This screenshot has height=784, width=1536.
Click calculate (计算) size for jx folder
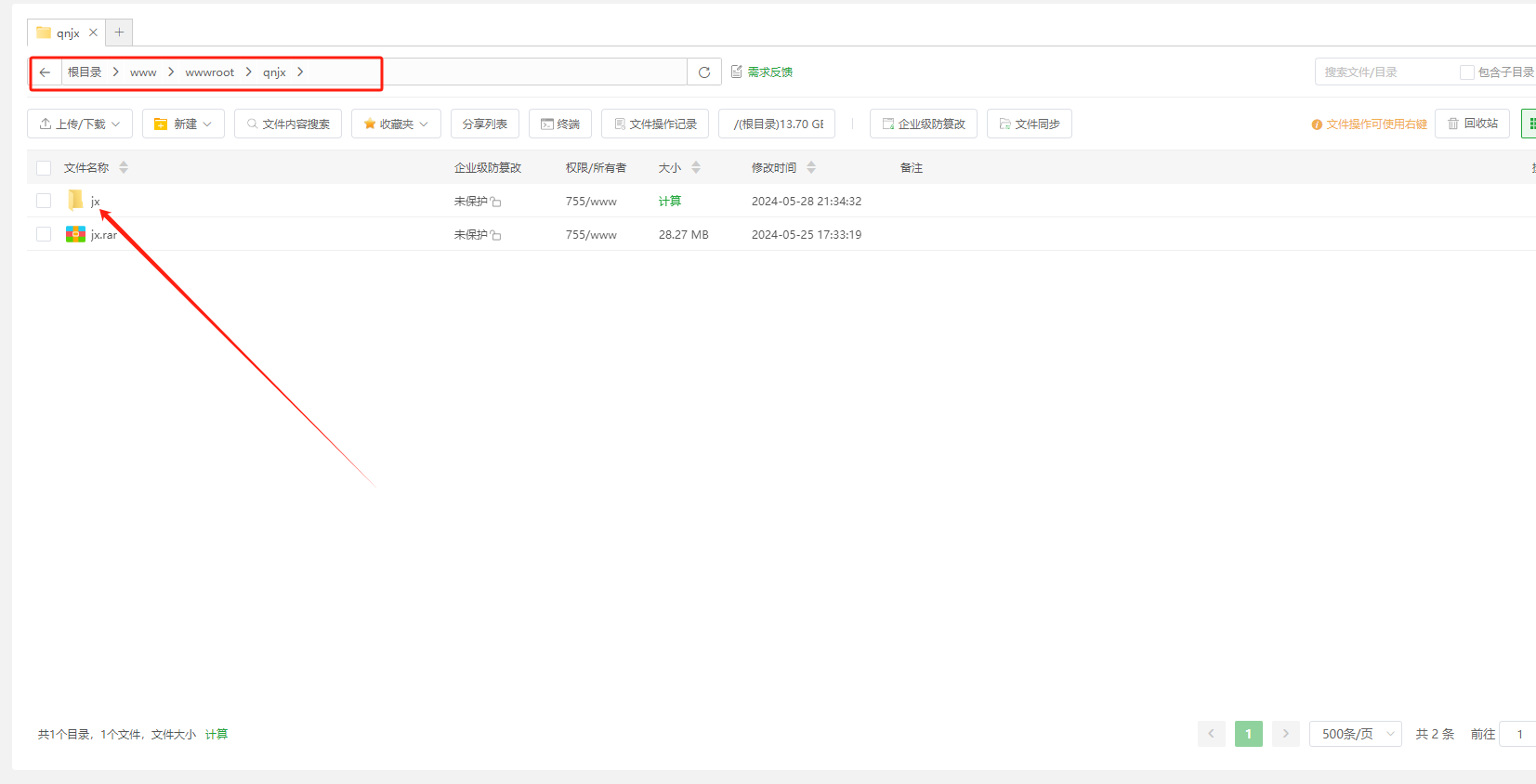pyautogui.click(x=669, y=202)
